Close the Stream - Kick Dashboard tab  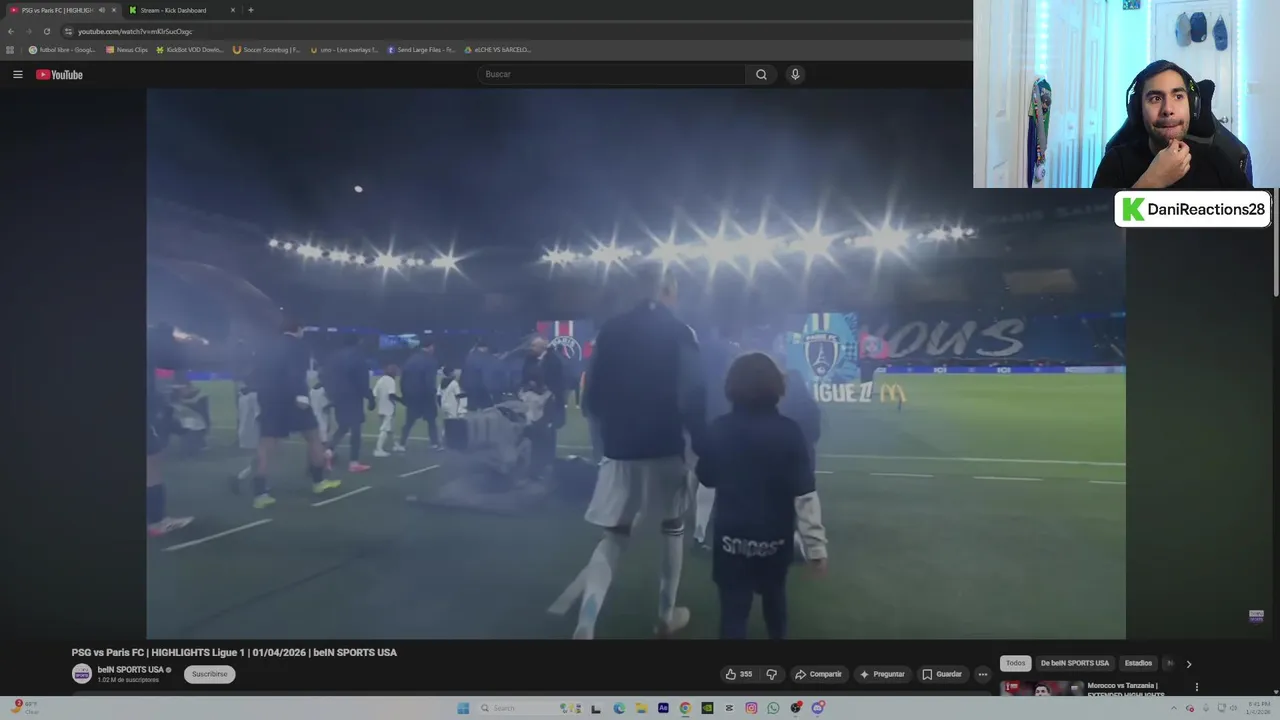pos(233,10)
